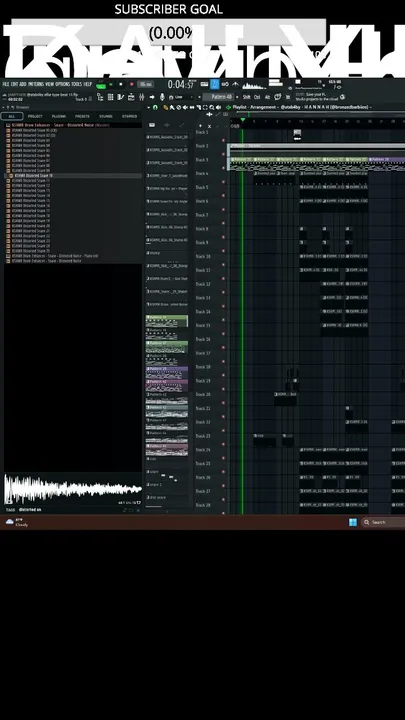
Task: Mute Track 27 via its LED
Action: point(224,499)
